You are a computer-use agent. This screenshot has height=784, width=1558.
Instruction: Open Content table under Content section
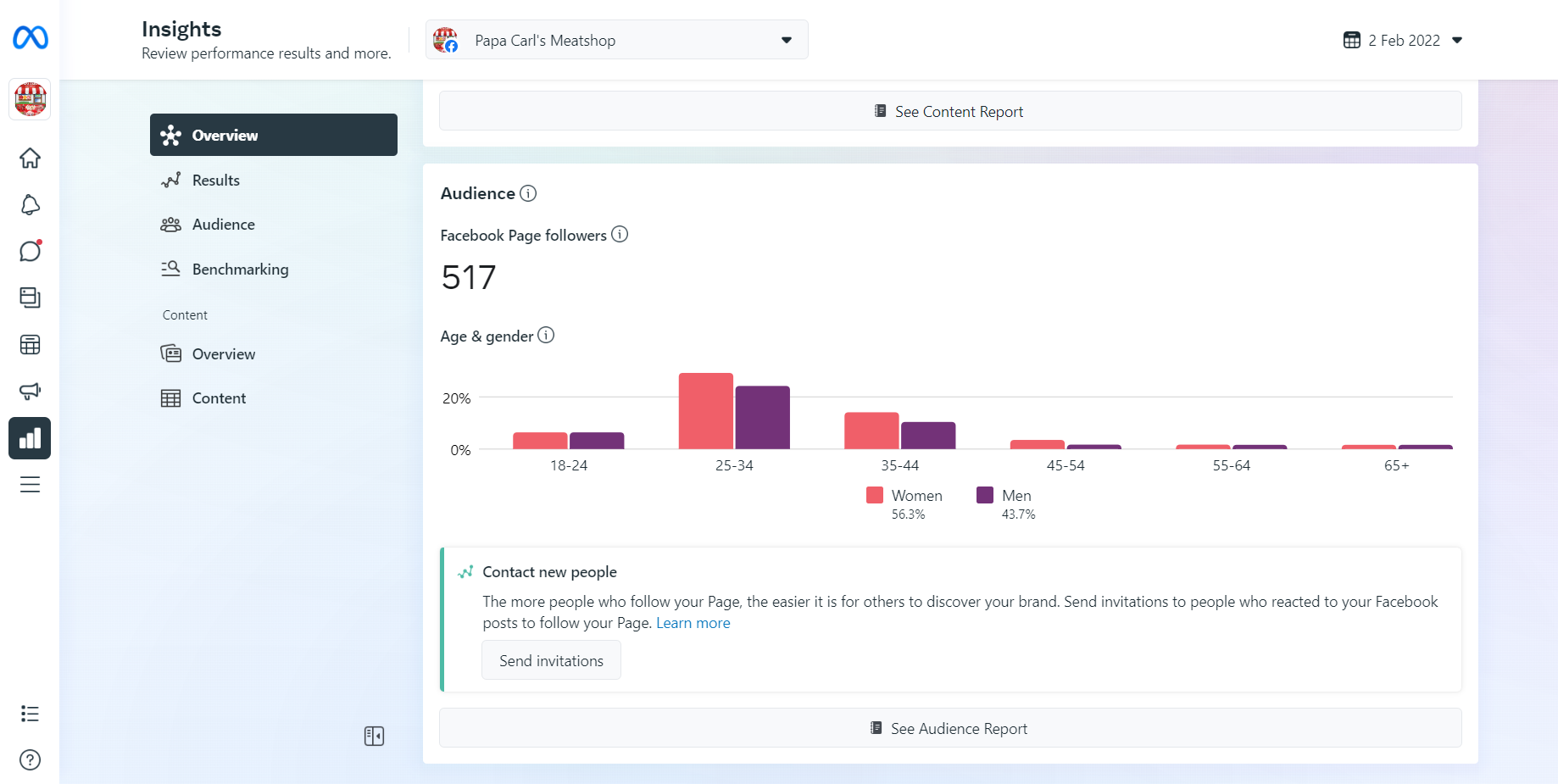[274, 398]
